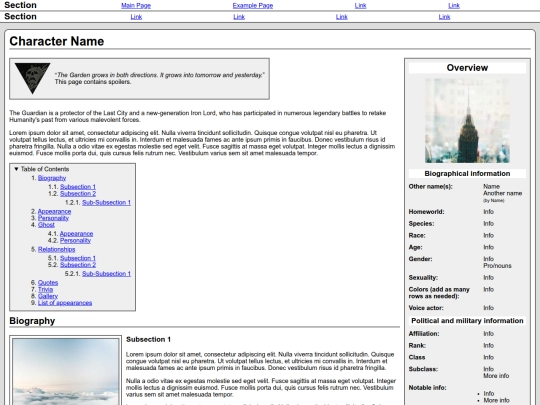This screenshot has height=405, width=540.
Task: Navigate to the Relationships section
Action: tap(56, 249)
